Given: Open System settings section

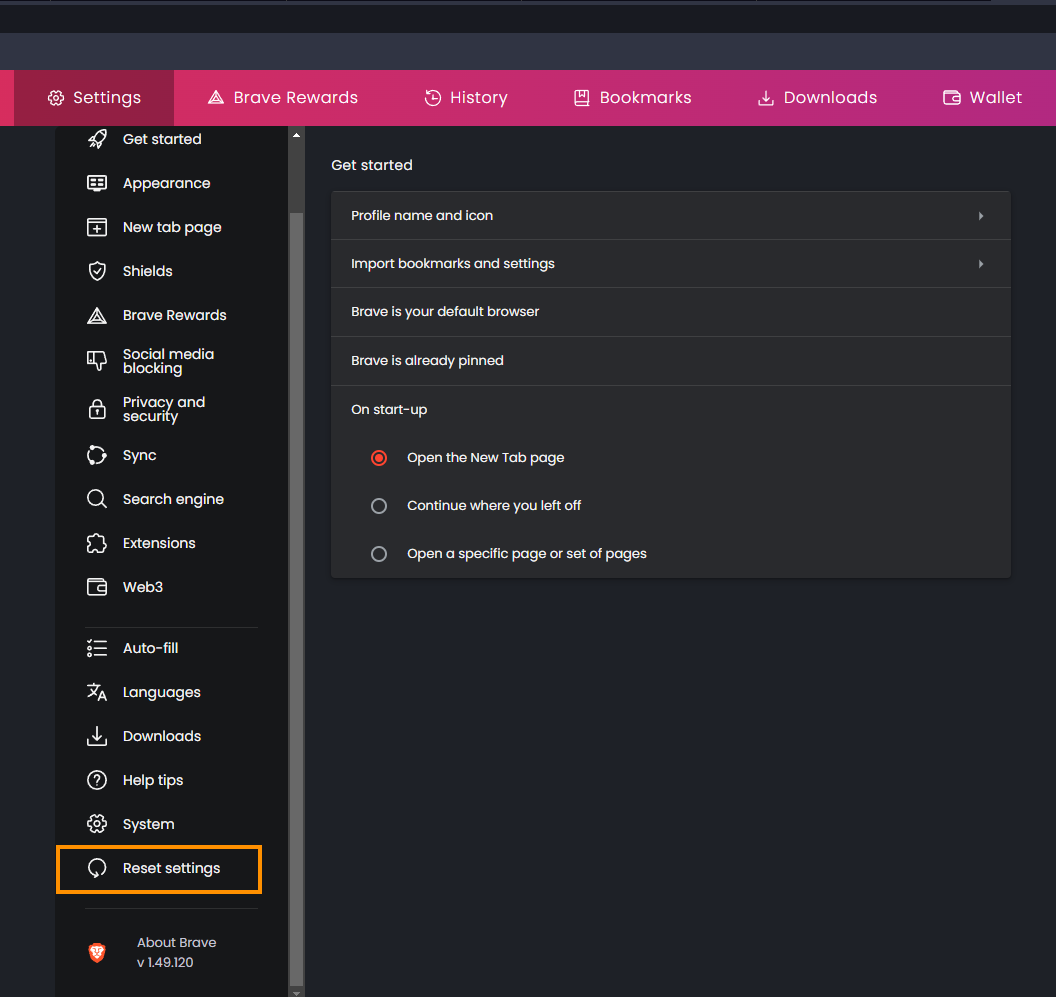Looking at the screenshot, I should point(148,825).
